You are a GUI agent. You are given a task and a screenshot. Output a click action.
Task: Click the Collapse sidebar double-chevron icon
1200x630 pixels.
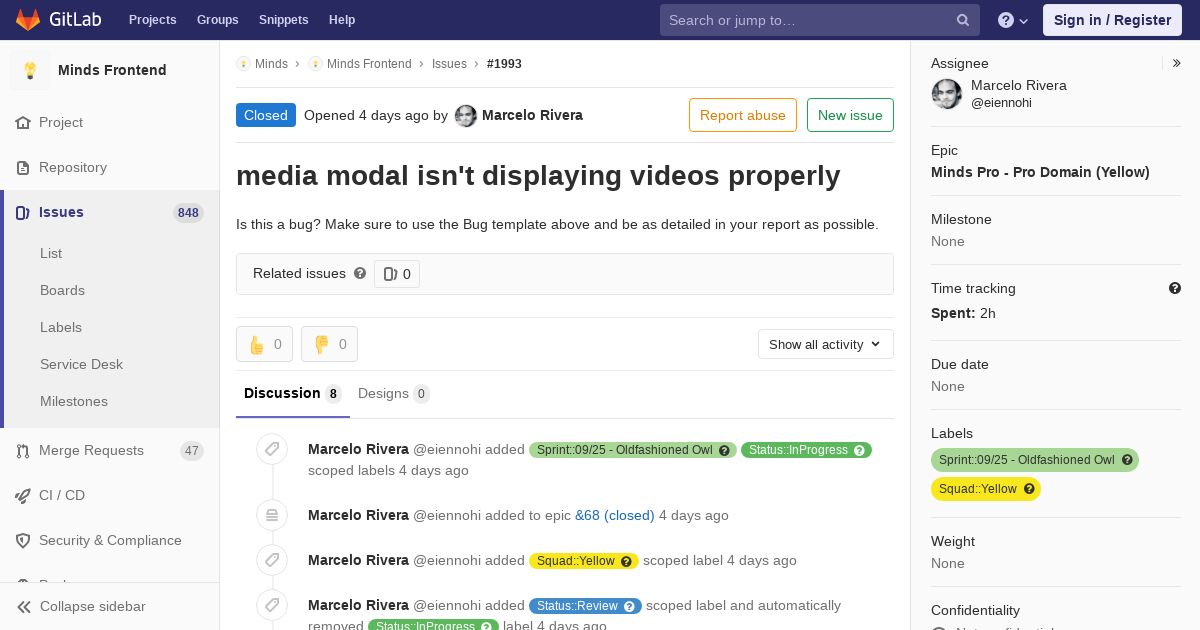click(24, 606)
